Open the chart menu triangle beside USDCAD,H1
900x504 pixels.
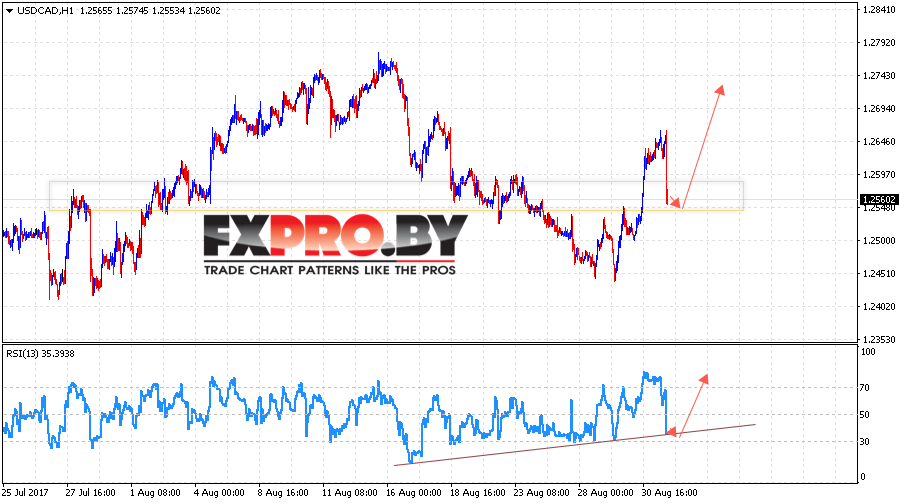click(9, 11)
